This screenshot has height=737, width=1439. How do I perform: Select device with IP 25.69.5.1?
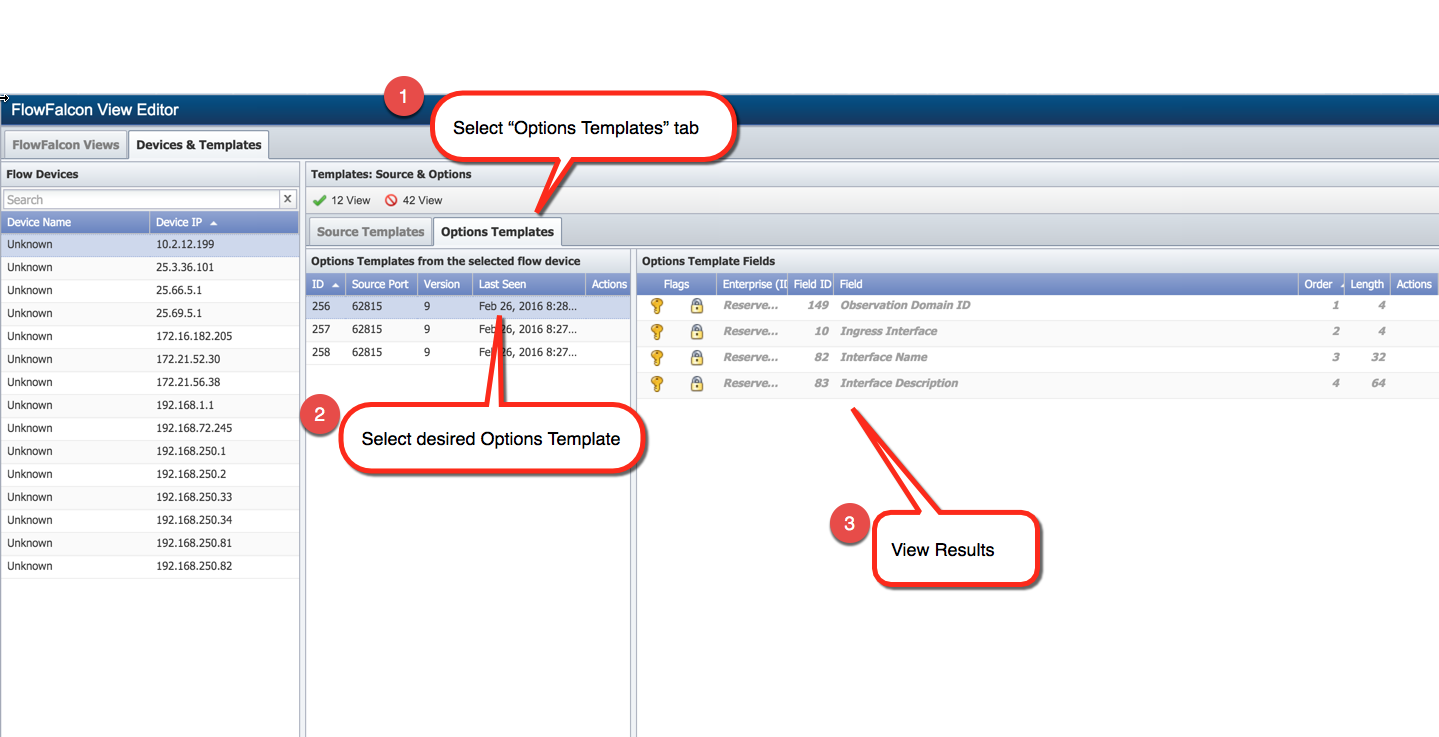click(150, 313)
